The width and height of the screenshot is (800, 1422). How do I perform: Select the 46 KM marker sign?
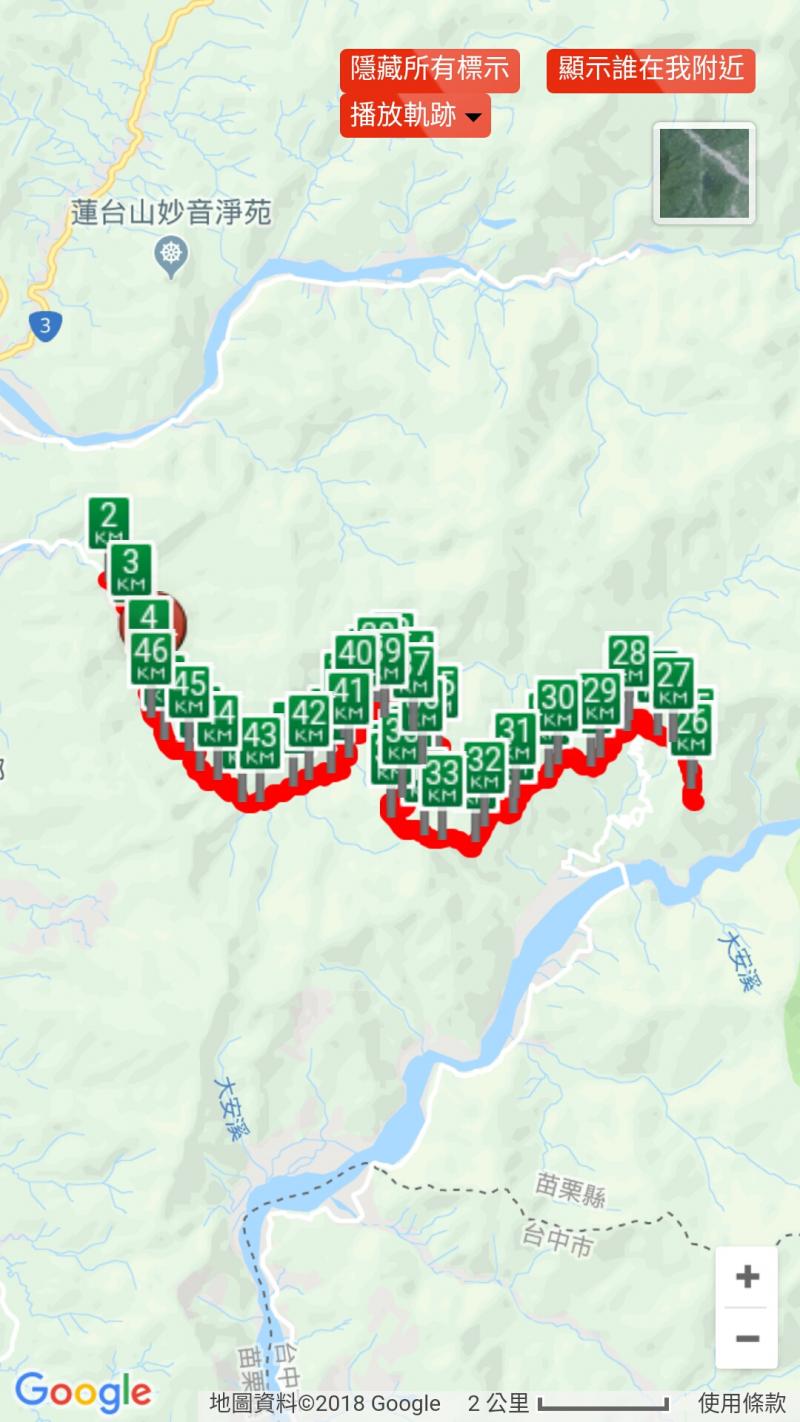[151, 658]
